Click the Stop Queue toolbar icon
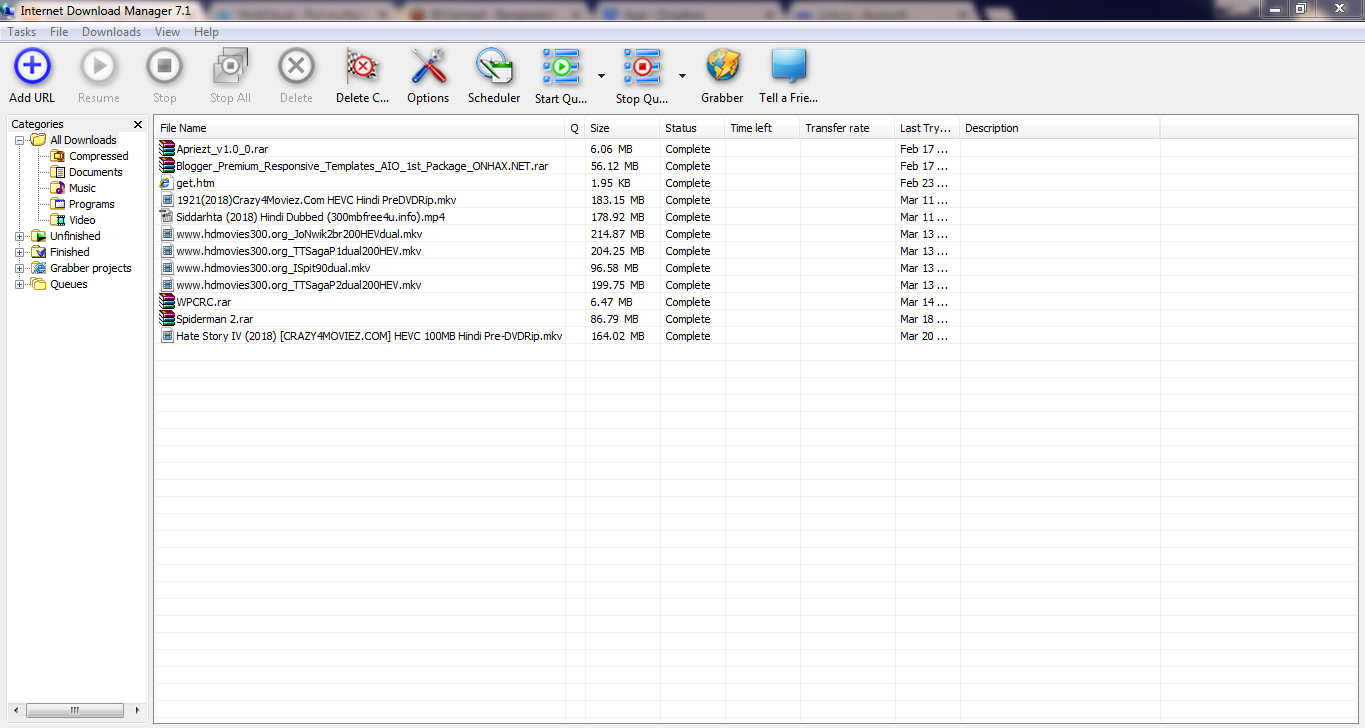 coord(641,68)
